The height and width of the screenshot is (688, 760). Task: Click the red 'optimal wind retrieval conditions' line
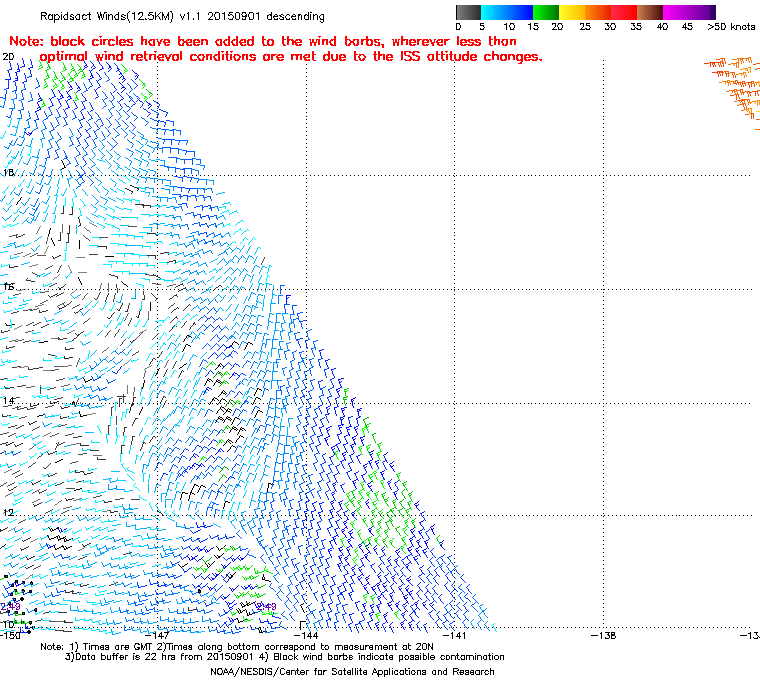click(x=291, y=57)
